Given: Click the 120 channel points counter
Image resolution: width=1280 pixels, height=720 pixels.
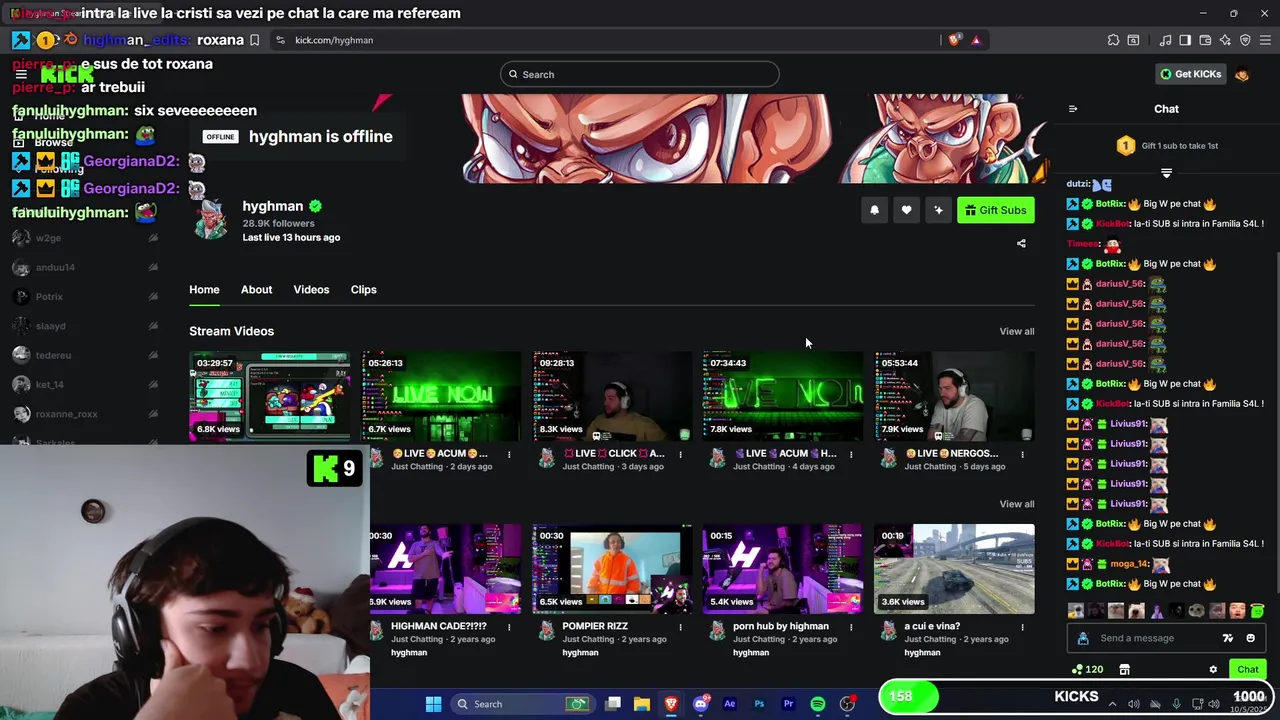Looking at the screenshot, I should coord(1087,670).
